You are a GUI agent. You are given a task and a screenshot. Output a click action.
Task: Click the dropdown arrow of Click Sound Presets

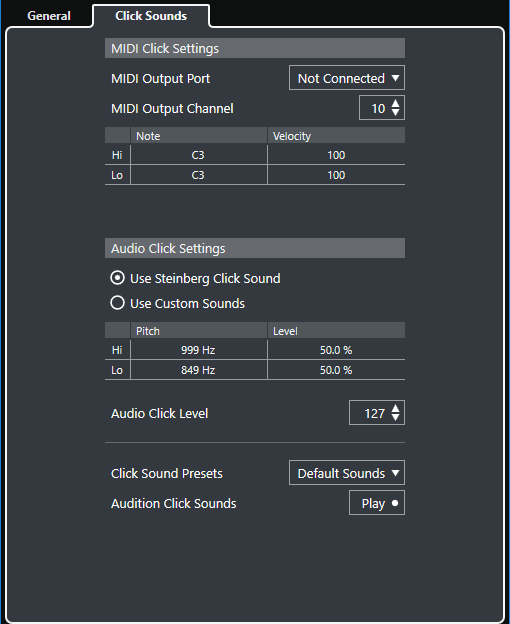tap(395, 473)
